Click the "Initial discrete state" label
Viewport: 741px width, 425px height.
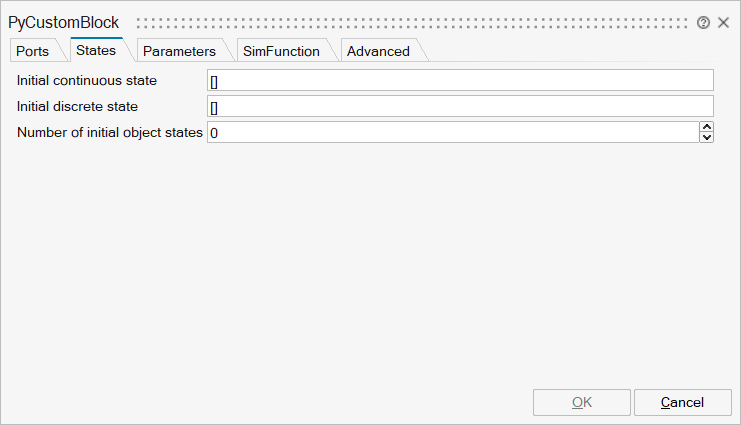(x=77, y=106)
